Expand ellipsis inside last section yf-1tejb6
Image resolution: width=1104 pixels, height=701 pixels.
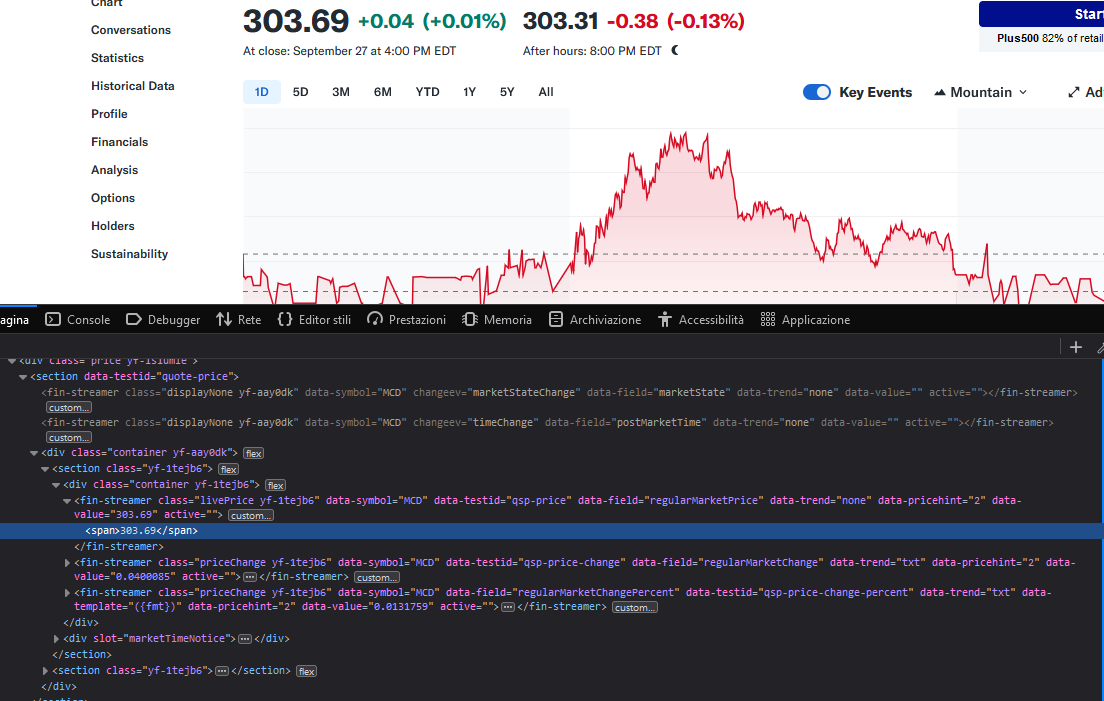221,671
